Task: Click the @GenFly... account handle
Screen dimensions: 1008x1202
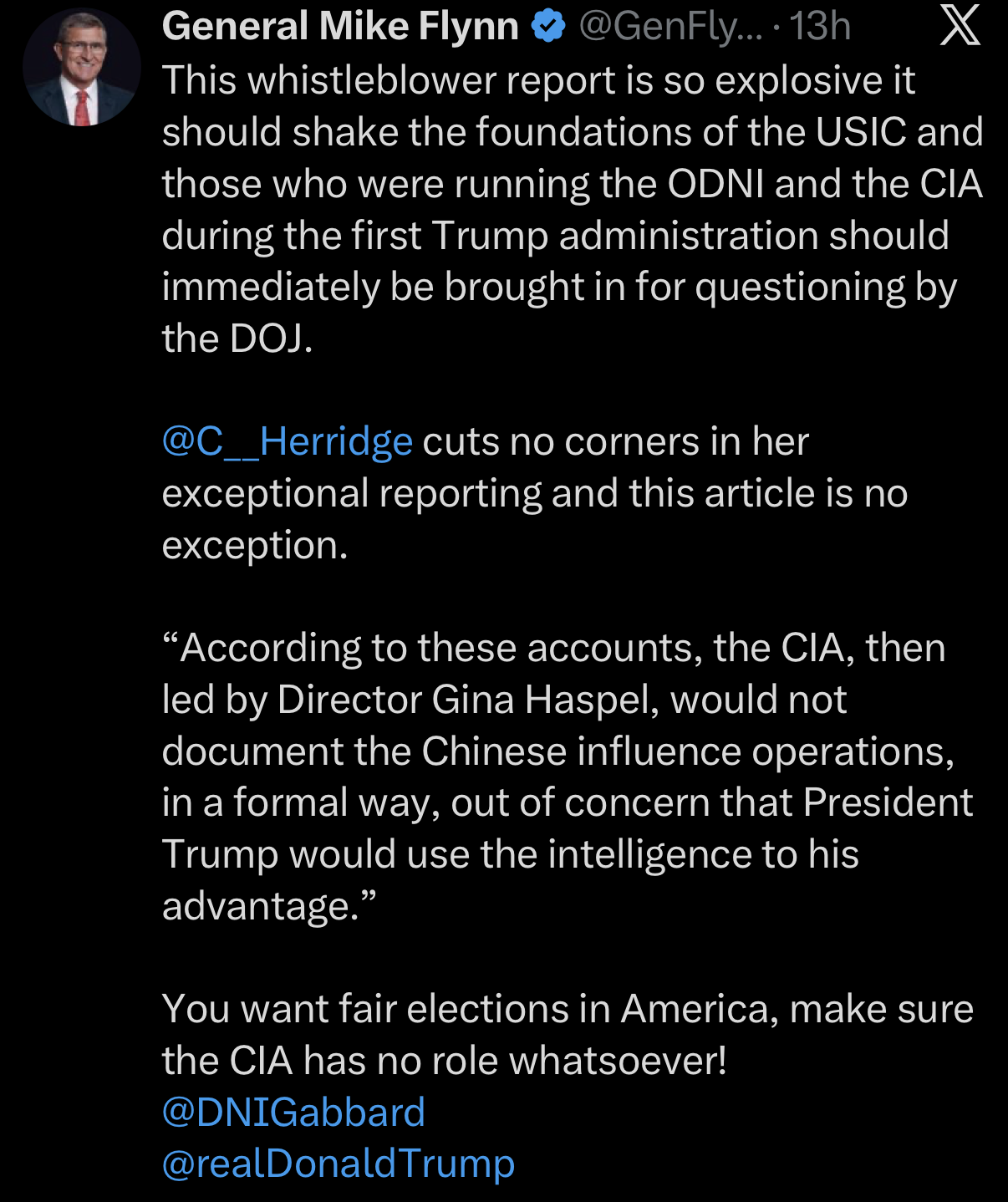Action: 670,27
